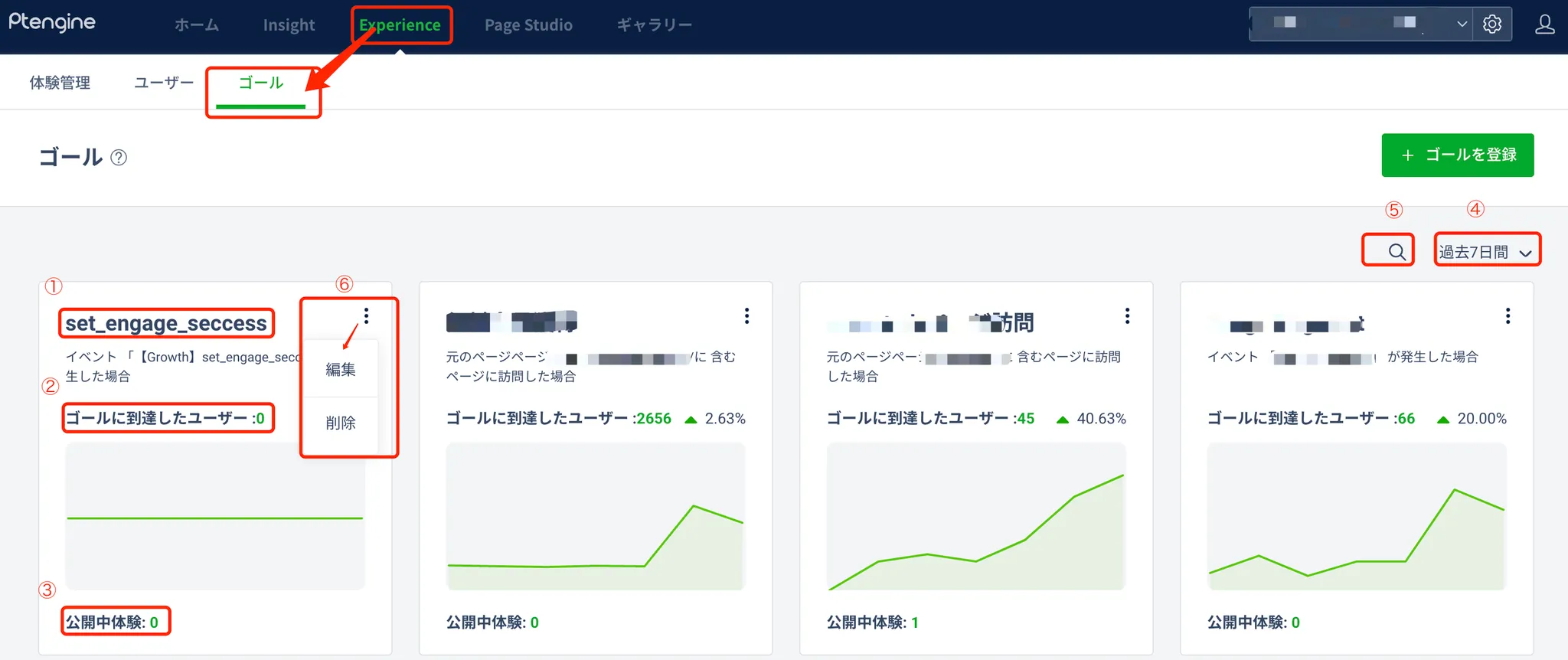
Task: Switch to the 体験管理 sub-tab
Action: [x=60, y=83]
